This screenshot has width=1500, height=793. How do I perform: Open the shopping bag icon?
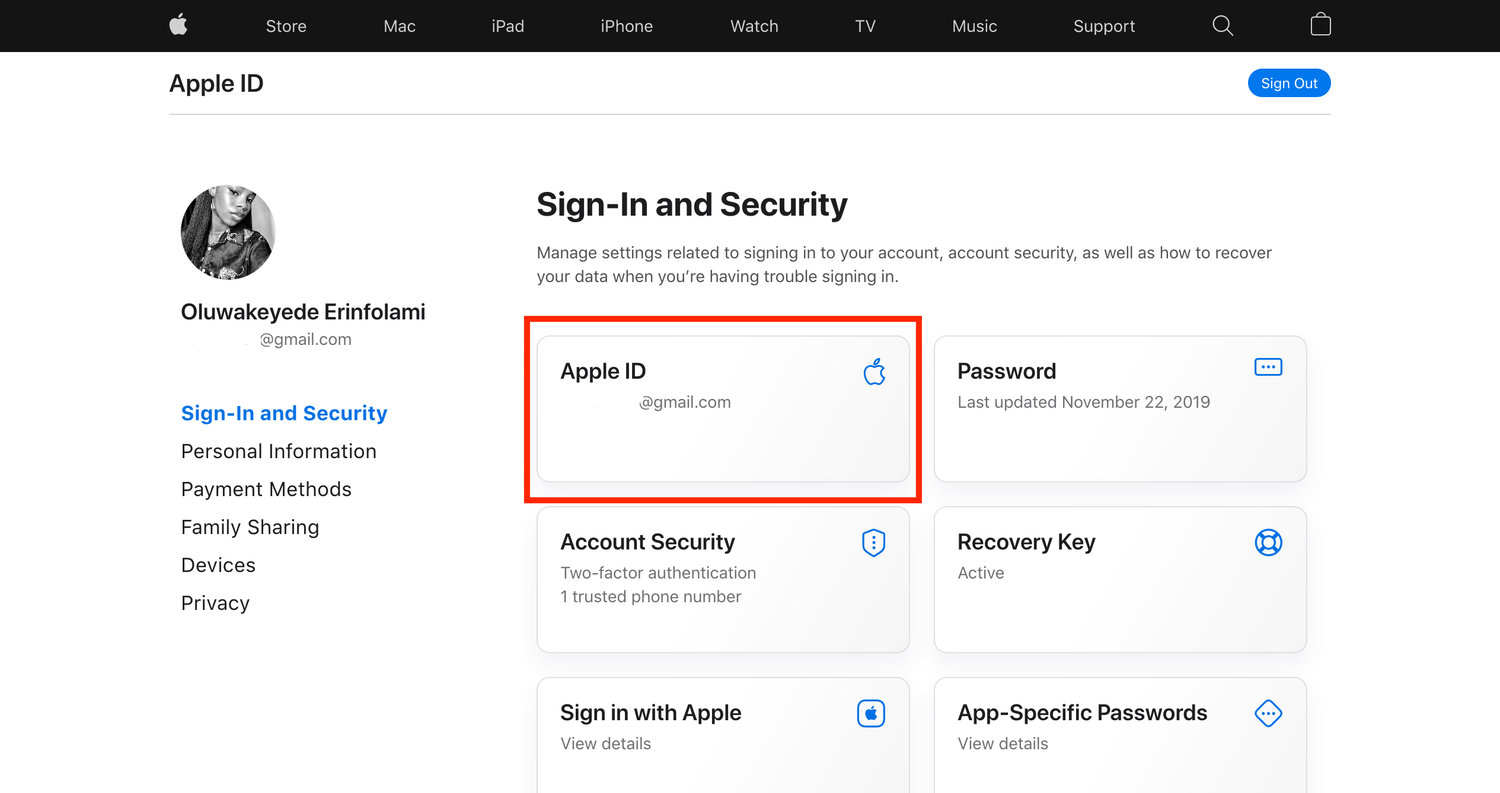(x=1320, y=25)
